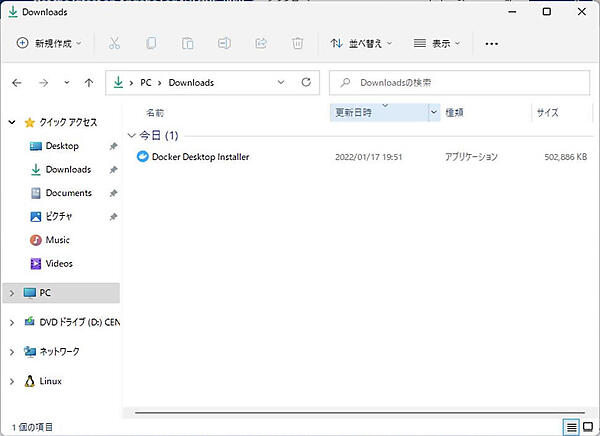Select Desktop in quick access
This screenshot has height=436, width=600.
(x=62, y=146)
